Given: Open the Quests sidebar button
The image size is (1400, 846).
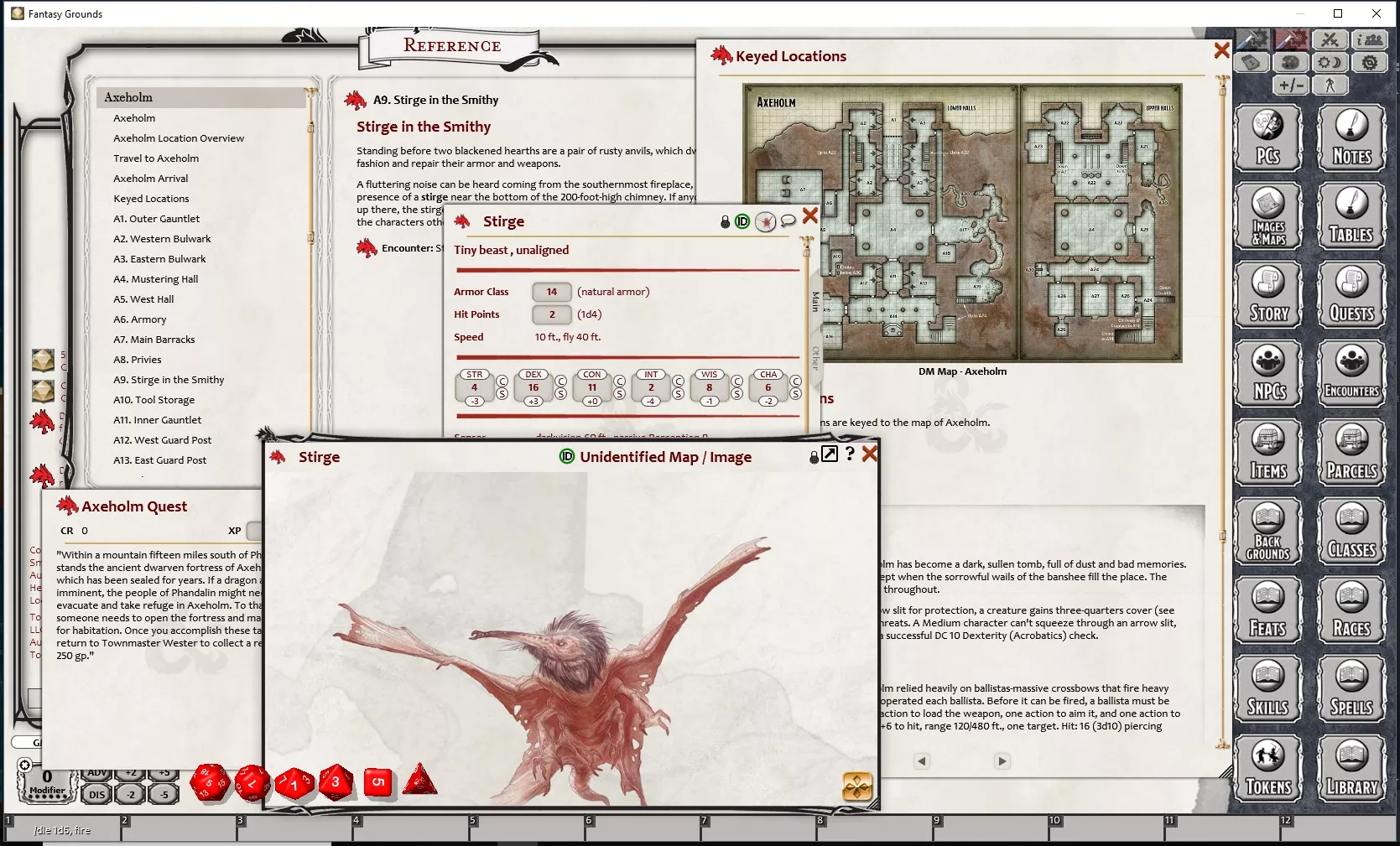Looking at the screenshot, I should pyautogui.click(x=1351, y=294).
